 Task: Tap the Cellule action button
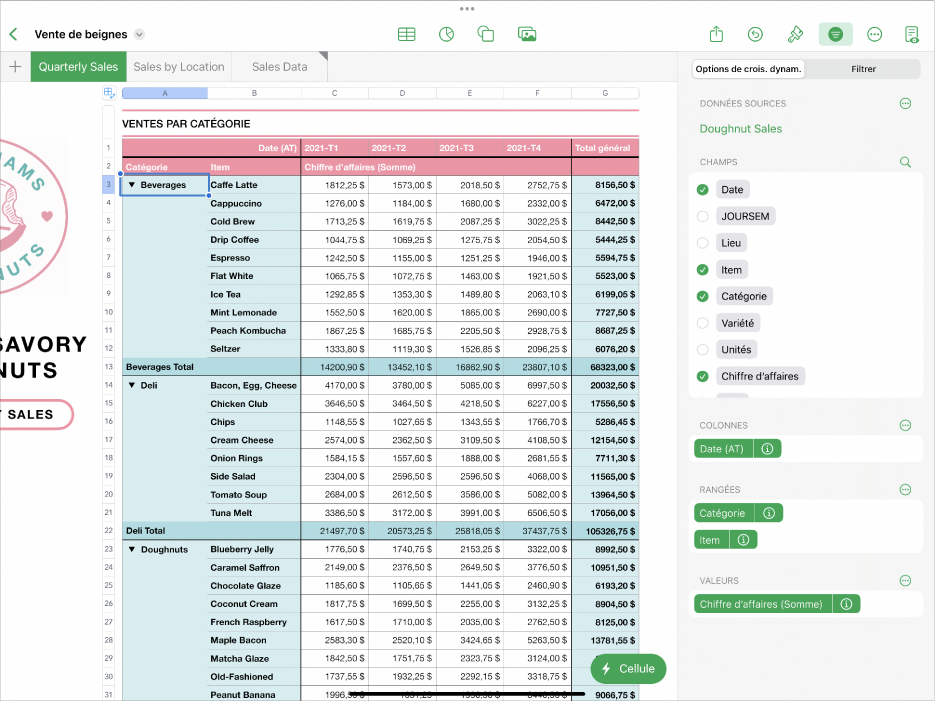click(628, 669)
